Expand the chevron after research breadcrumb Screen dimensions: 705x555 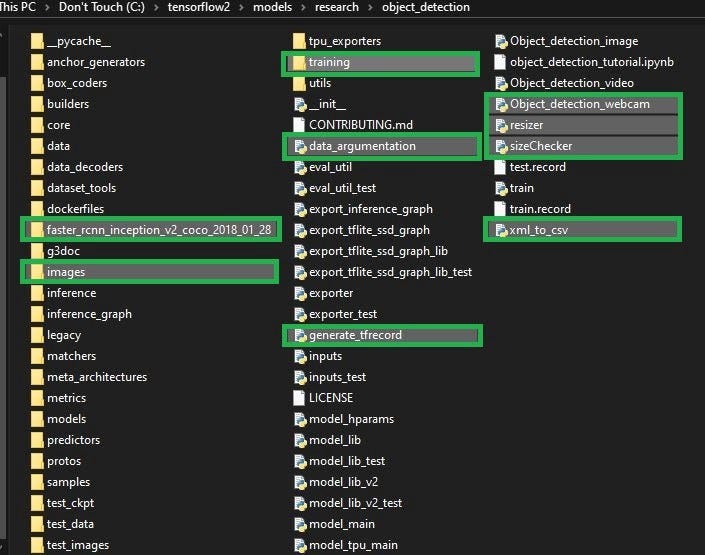370,8
